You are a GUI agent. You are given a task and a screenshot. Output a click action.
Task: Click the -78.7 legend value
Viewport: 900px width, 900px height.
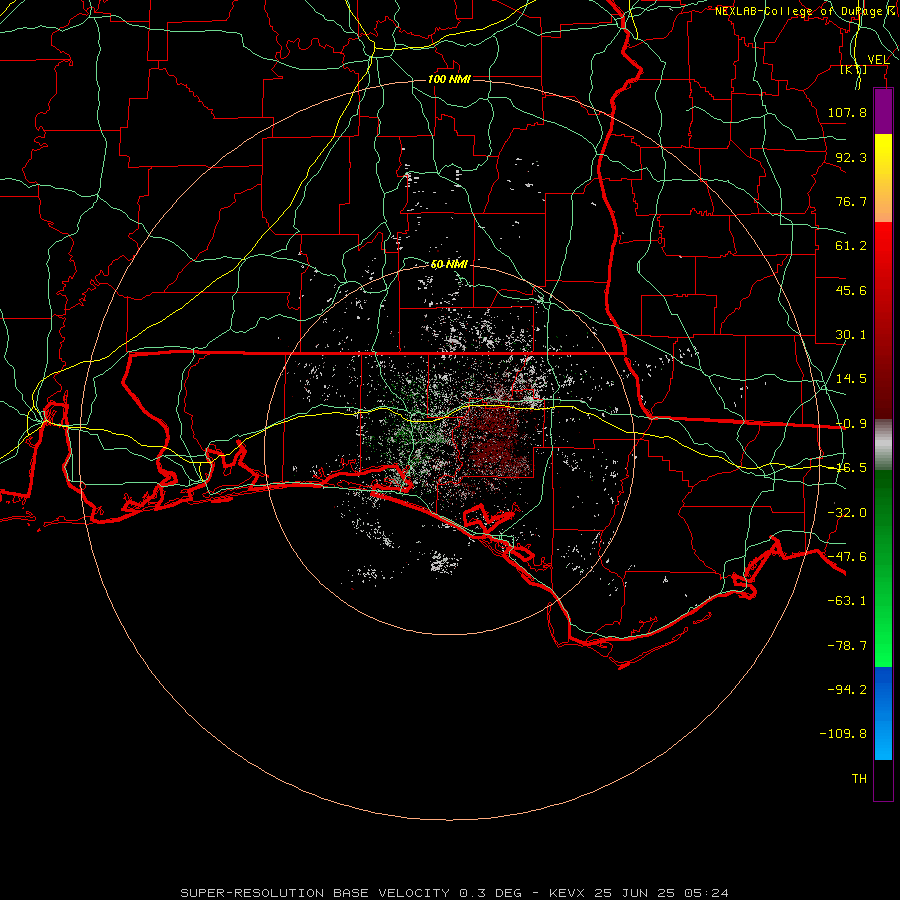click(x=847, y=646)
